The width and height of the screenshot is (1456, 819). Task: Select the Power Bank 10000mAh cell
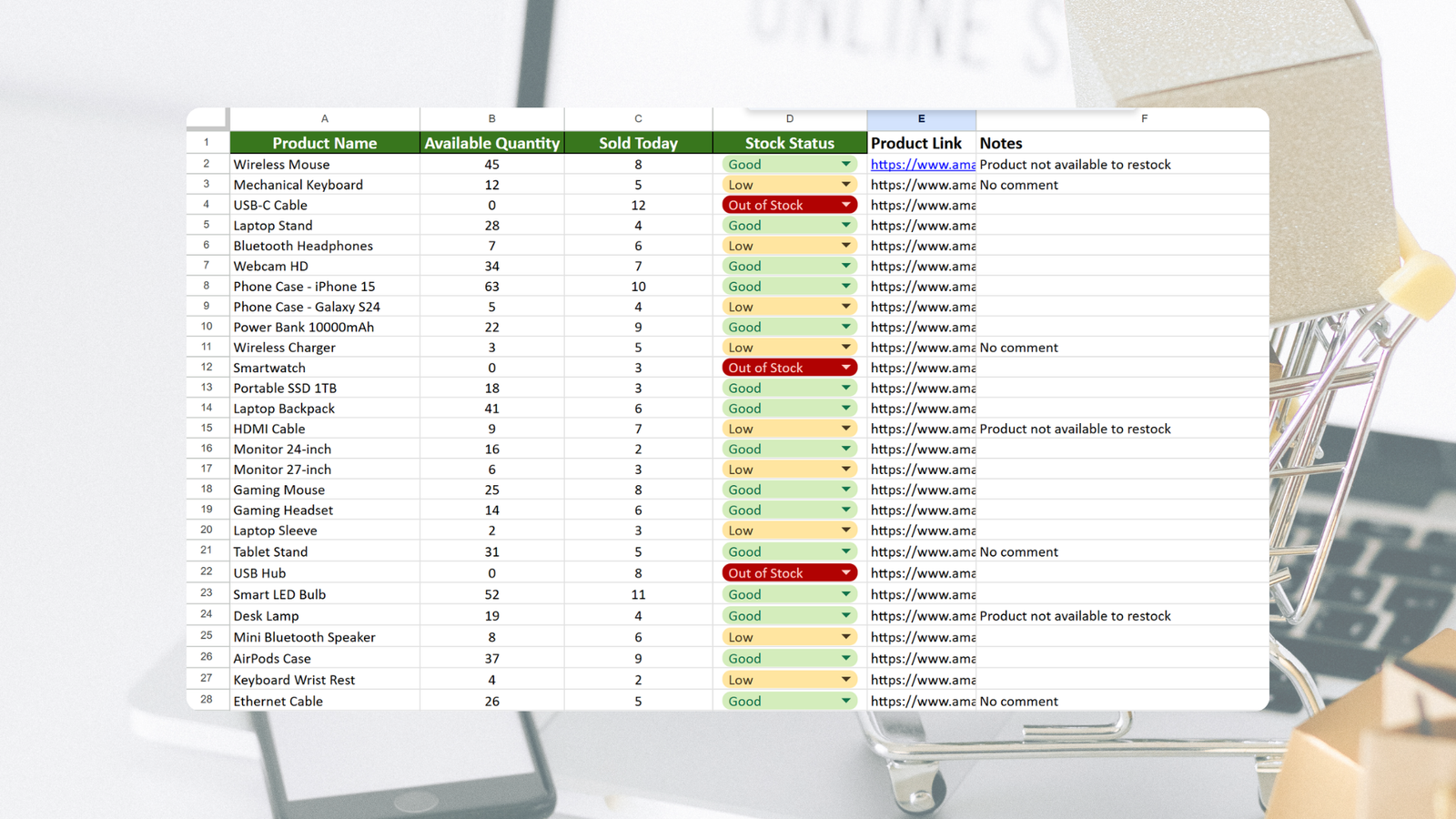pos(325,328)
